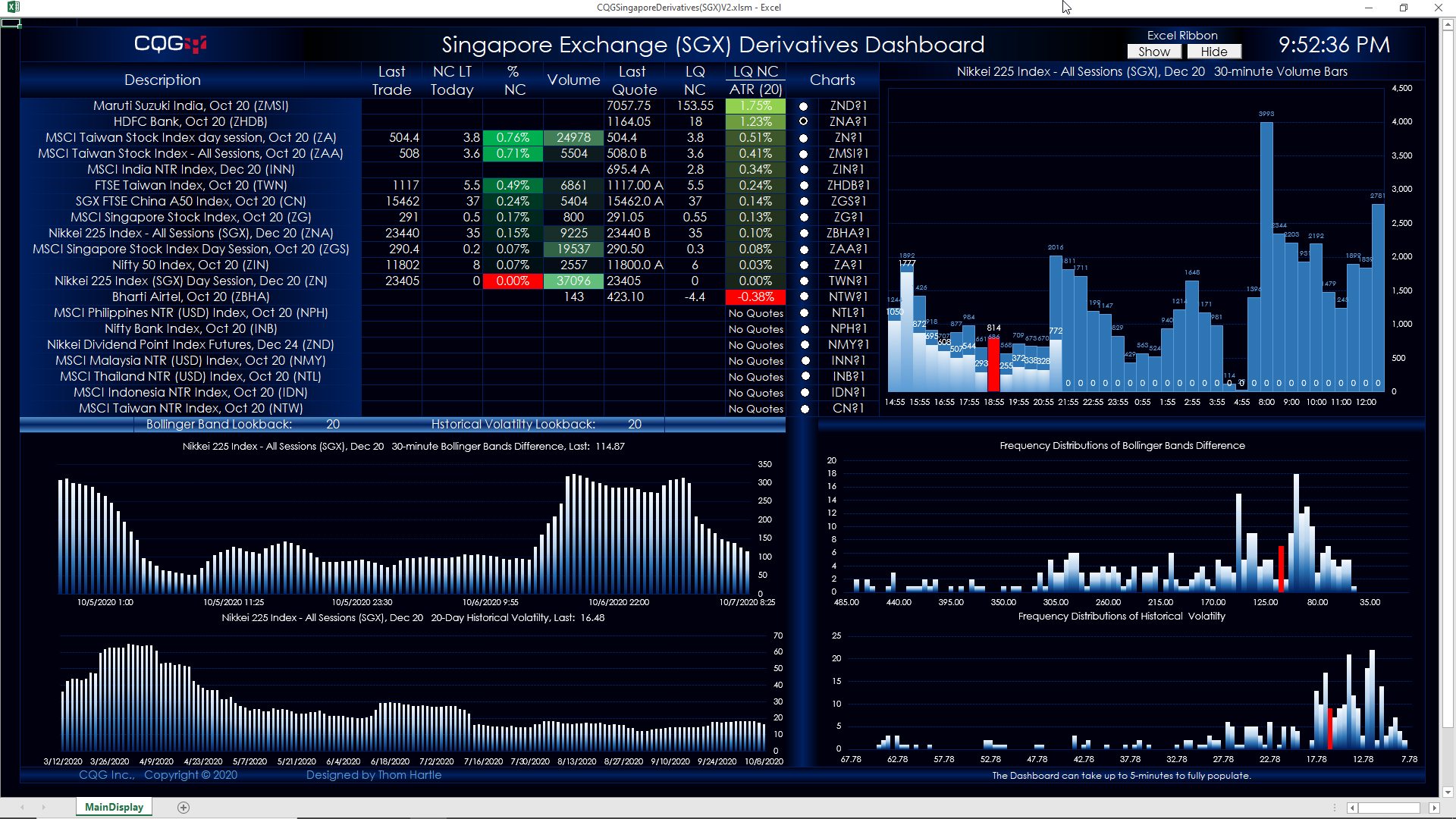Click the horizontal scrollbar left arrow
This screenshot has height=819, width=1456.
[x=1352, y=808]
